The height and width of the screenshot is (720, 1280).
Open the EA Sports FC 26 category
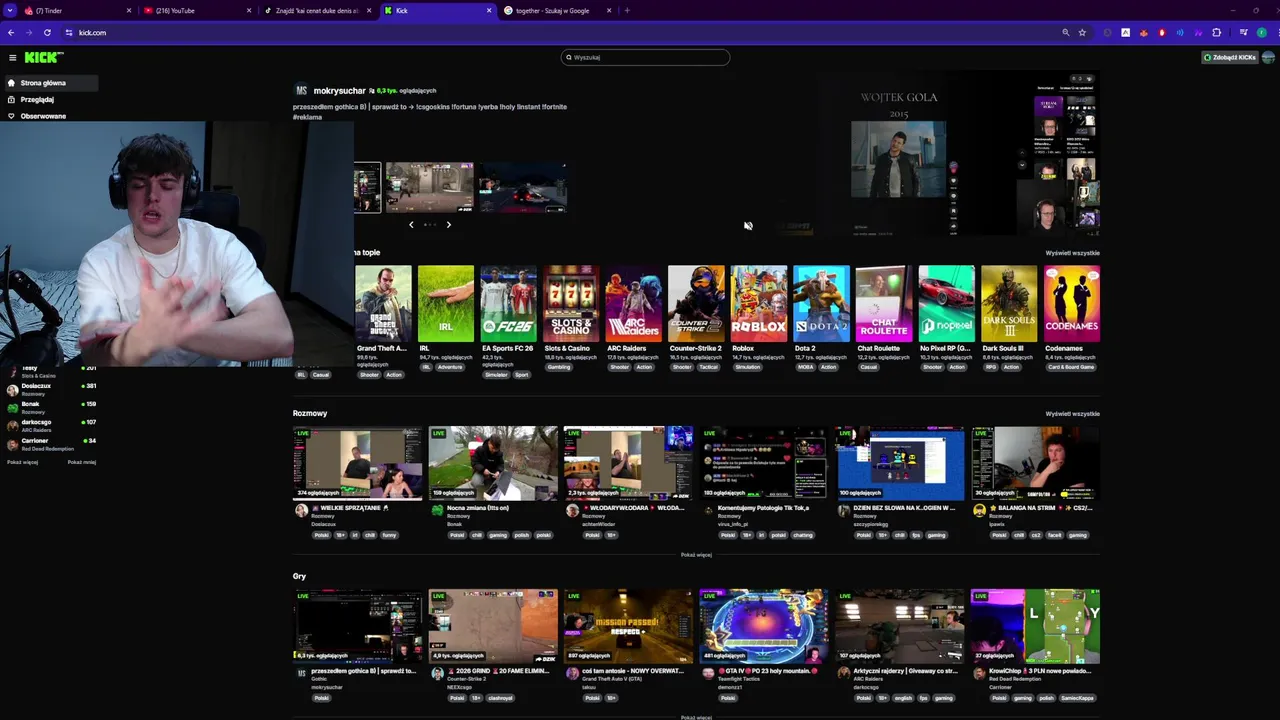click(x=508, y=303)
